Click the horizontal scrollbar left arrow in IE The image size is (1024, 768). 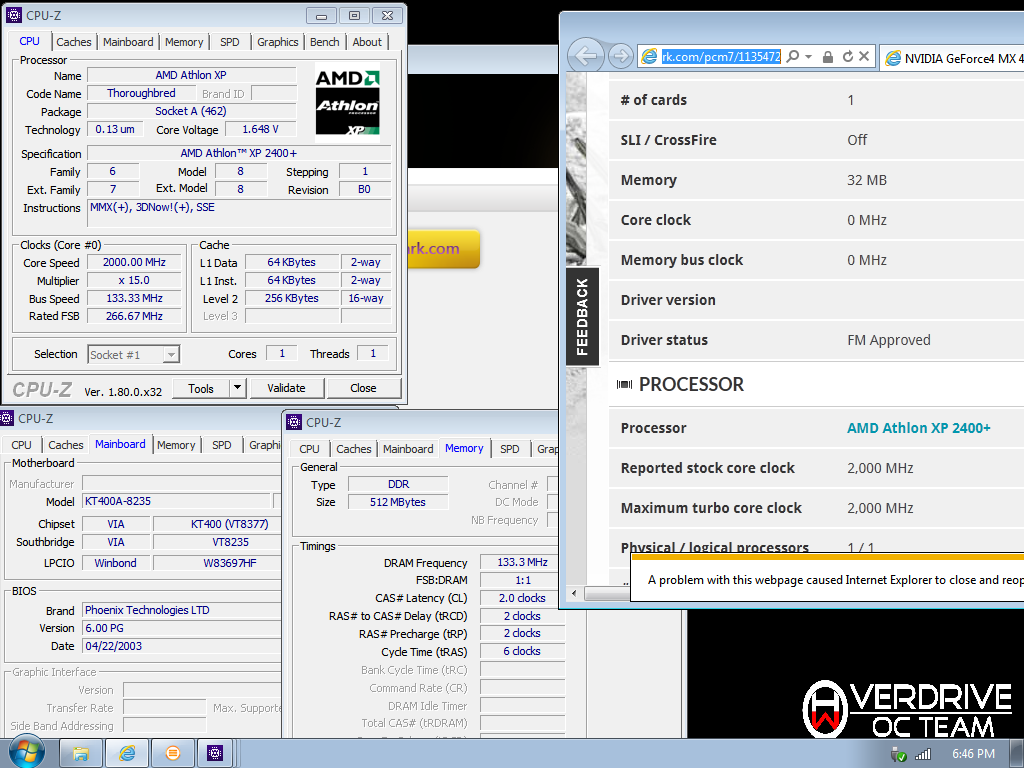(574, 594)
